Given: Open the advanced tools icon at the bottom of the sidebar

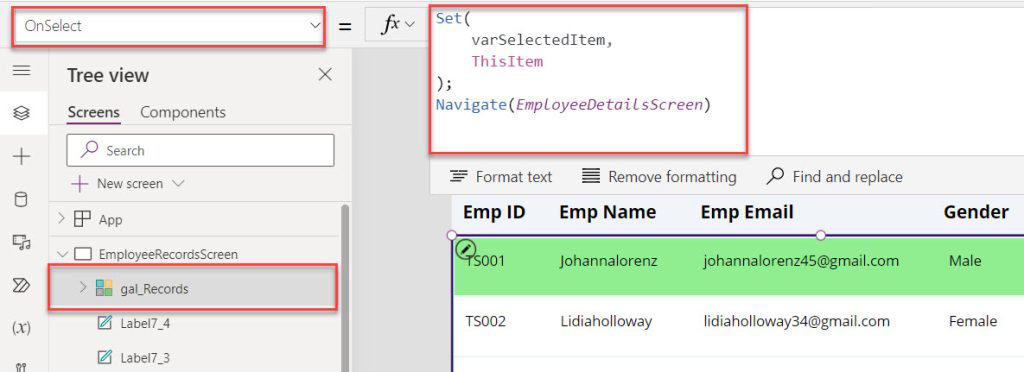Looking at the screenshot, I should click(x=22, y=366).
